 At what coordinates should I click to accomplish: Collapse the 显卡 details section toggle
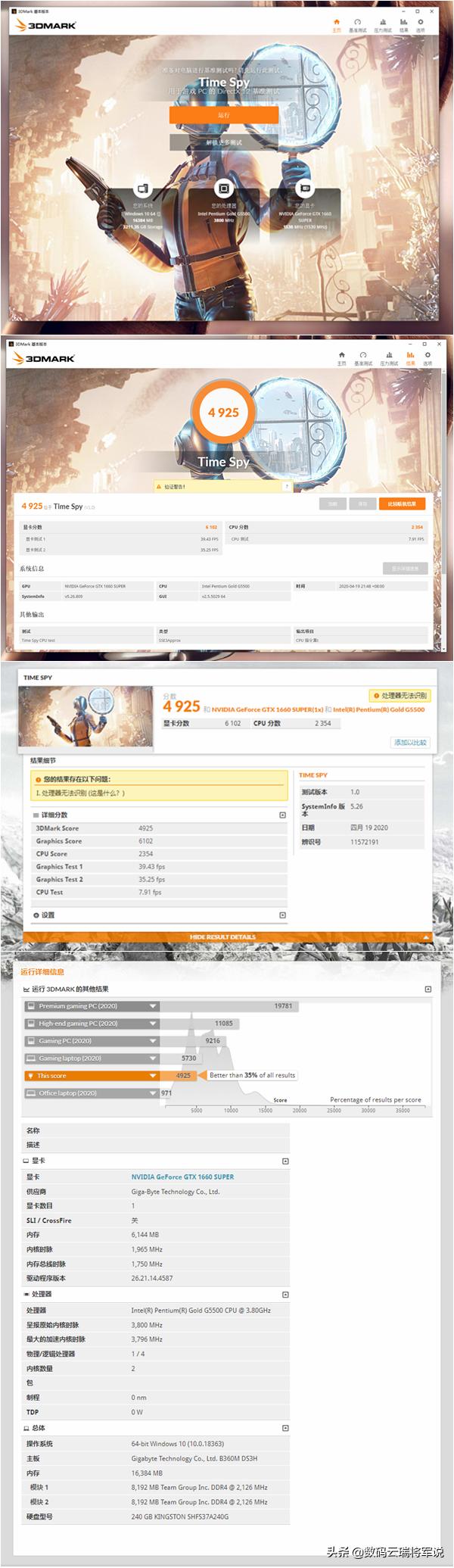click(285, 1161)
